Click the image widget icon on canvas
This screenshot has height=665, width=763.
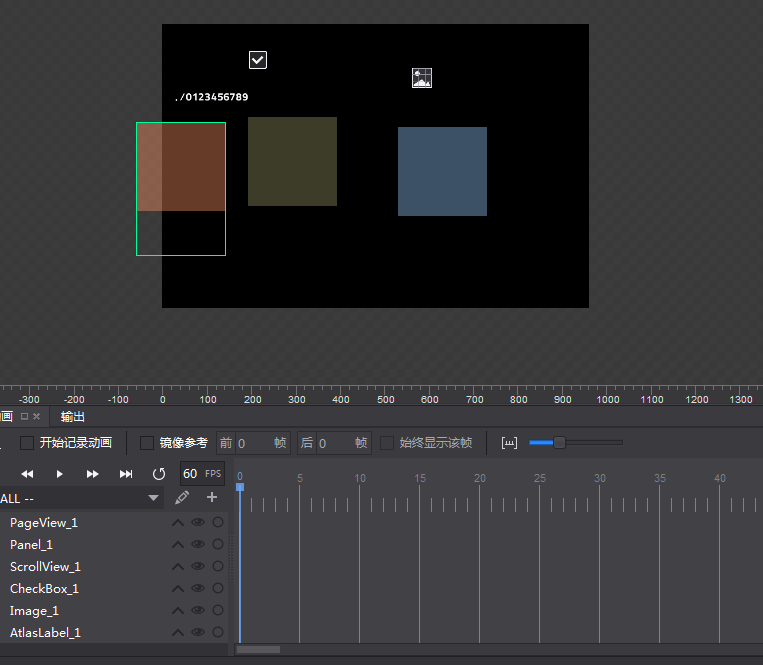coord(422,78)
